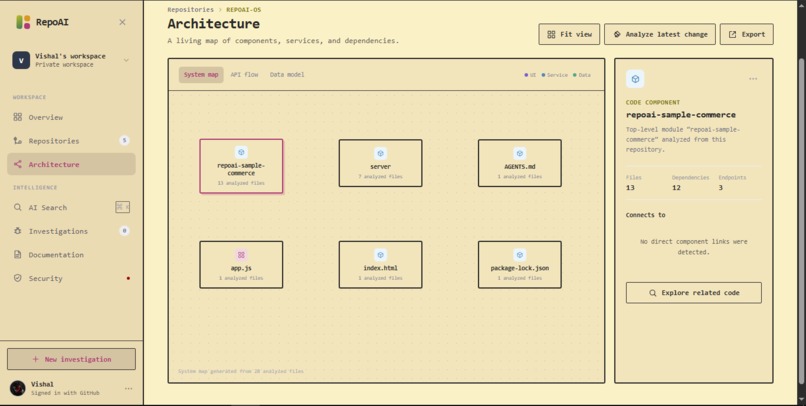Click Explore related code button
Image resolution: width=806 pixels, height=406 pixels.
click(693, 293)
